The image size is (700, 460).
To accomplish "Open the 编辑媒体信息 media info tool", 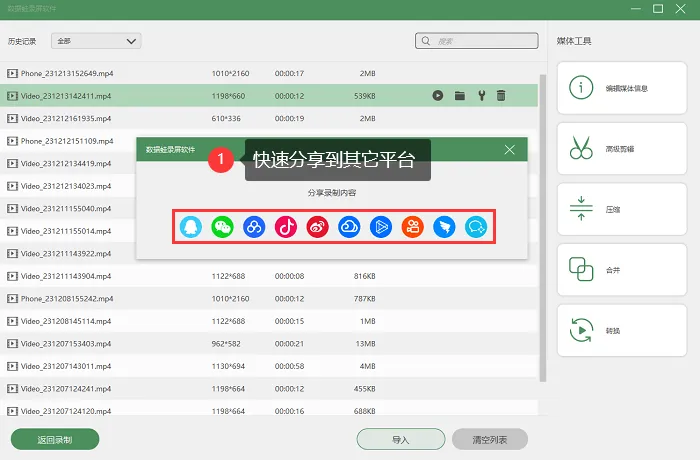I will tap(622, 88).
